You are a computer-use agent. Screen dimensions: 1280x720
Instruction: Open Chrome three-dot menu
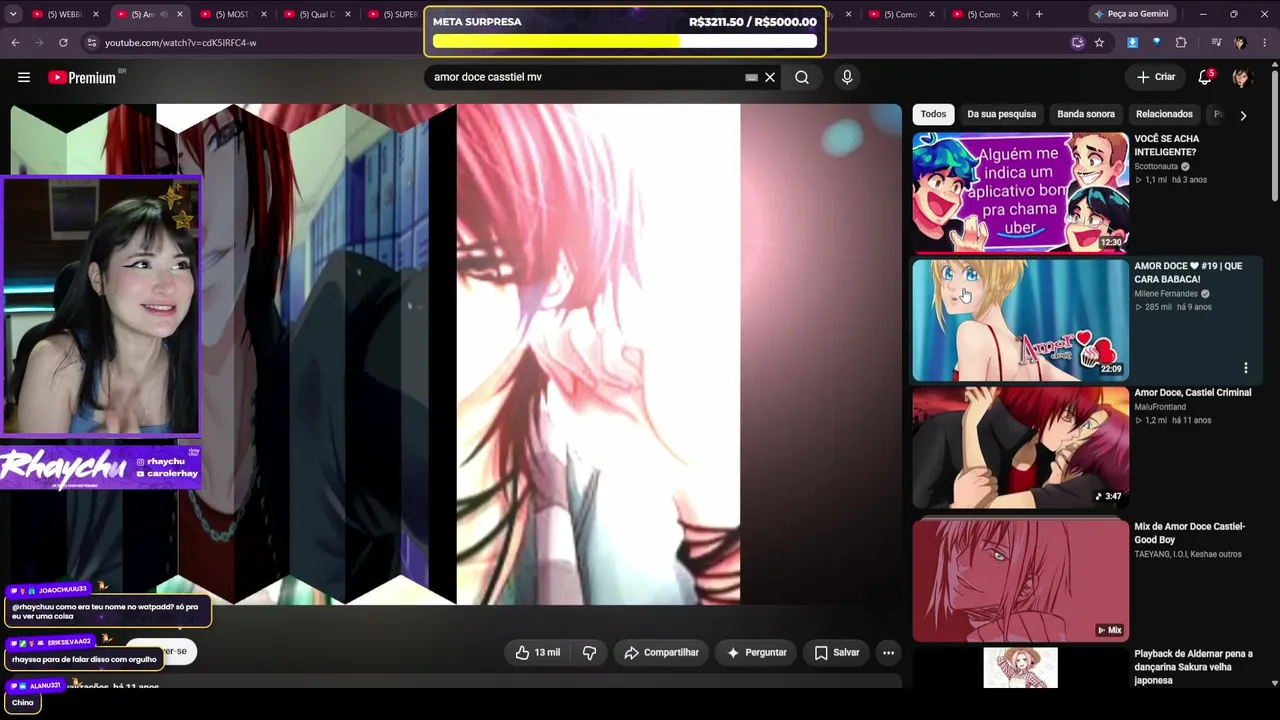1264,43
